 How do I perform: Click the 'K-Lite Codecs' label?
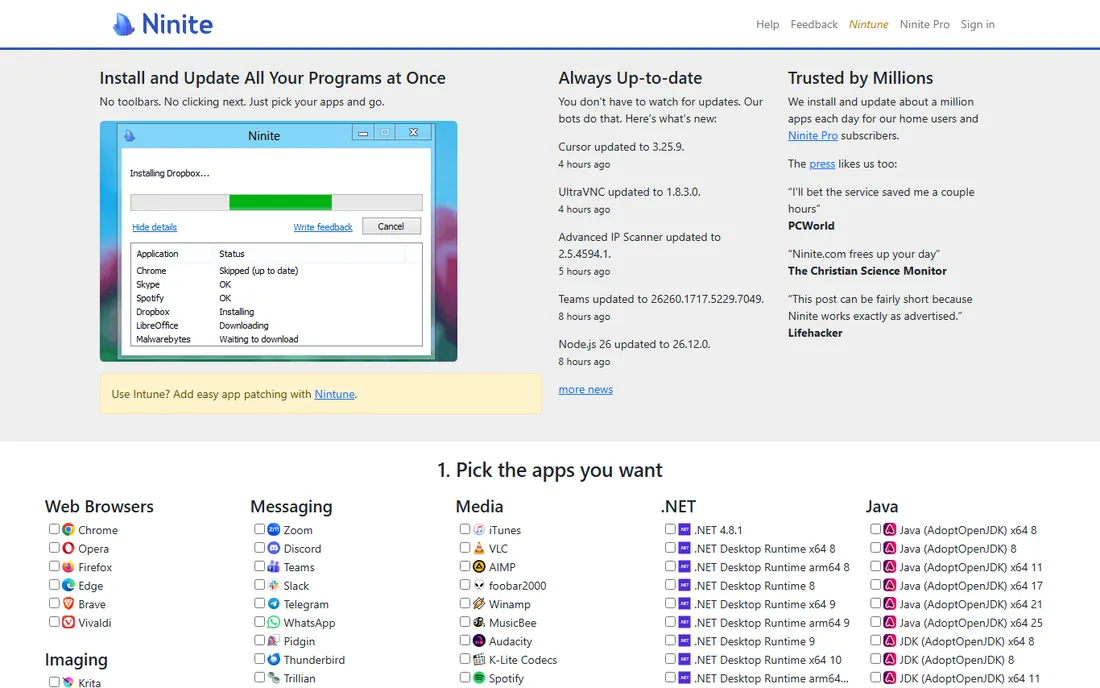click(523, 660)
